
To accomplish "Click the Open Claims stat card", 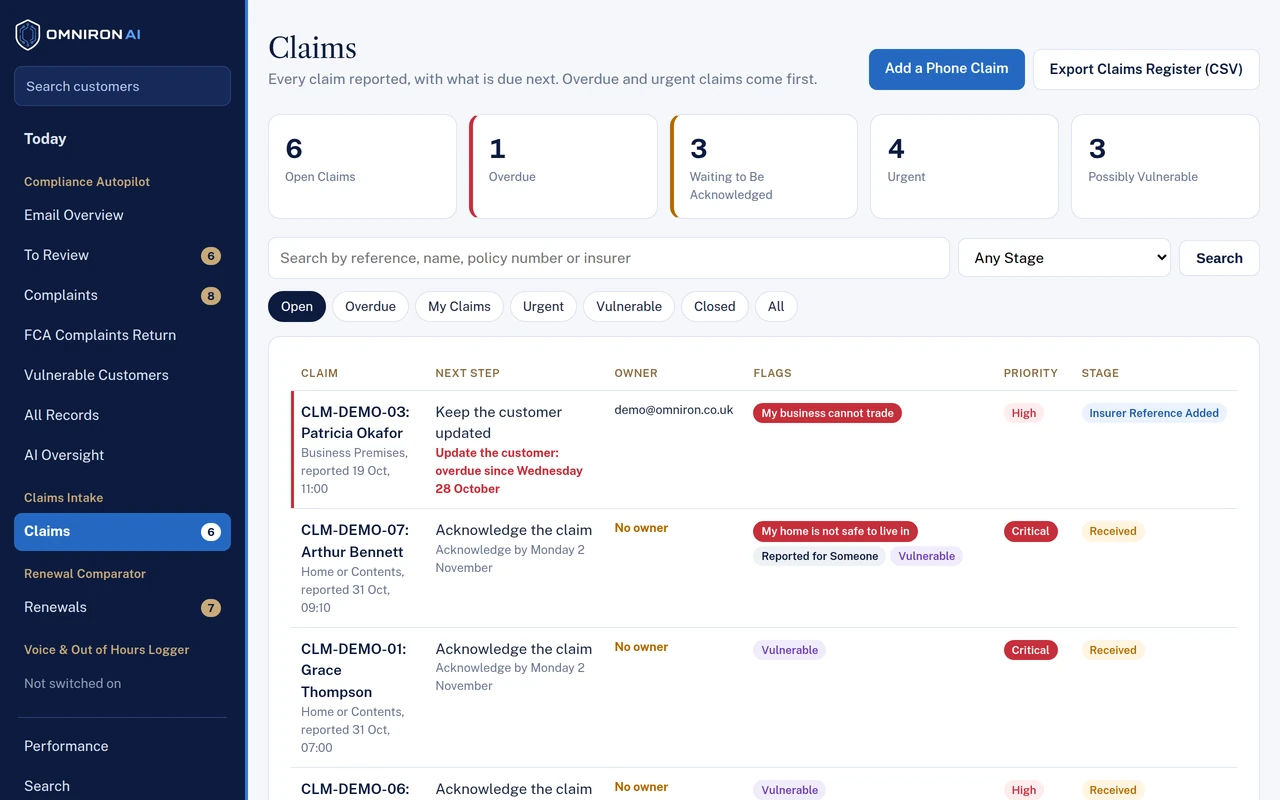I will pyautogui.click(x=362, y=166).
